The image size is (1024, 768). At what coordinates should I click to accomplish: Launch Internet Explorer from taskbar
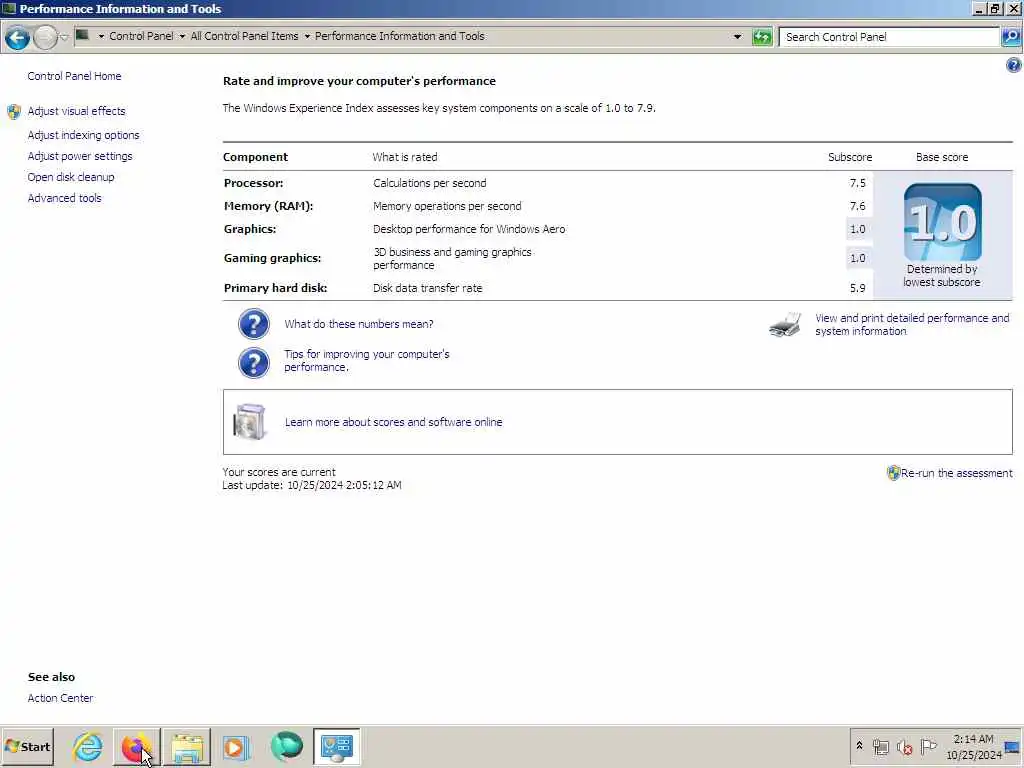click(88, 746)
